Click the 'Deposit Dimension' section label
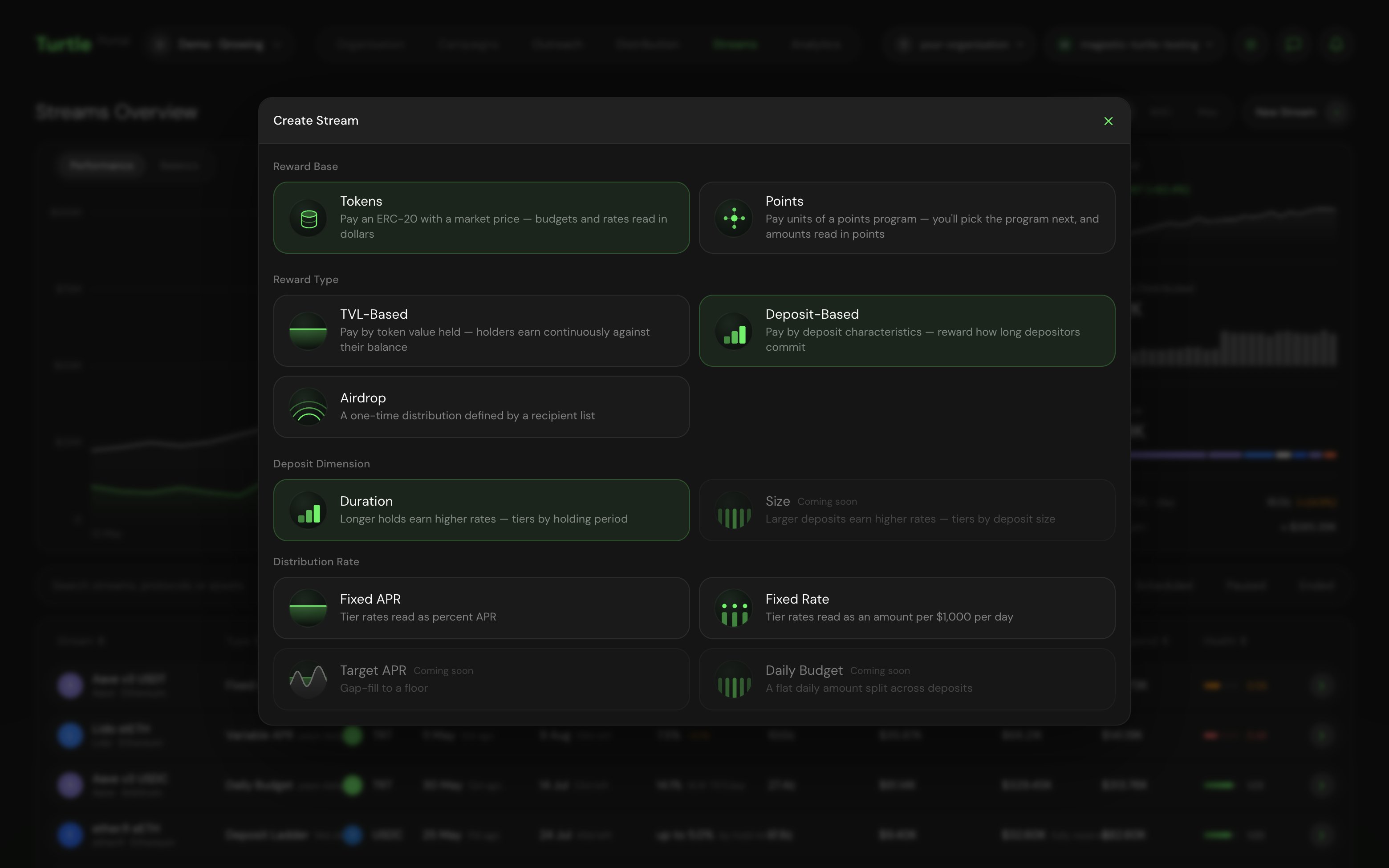The image size is (1389, 868). pyautogui.click(x=321, y=464)
